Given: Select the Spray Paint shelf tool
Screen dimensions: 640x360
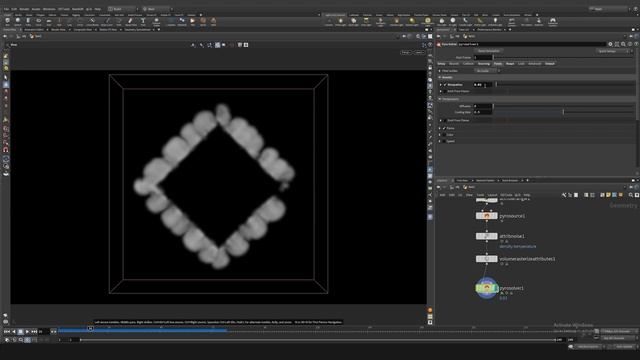Looking at the screenshot, I should (x=131, y=21).
